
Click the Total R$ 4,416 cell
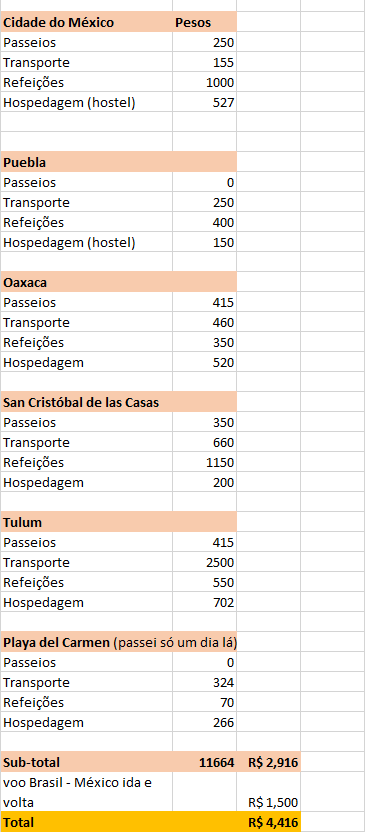[268, 822]
